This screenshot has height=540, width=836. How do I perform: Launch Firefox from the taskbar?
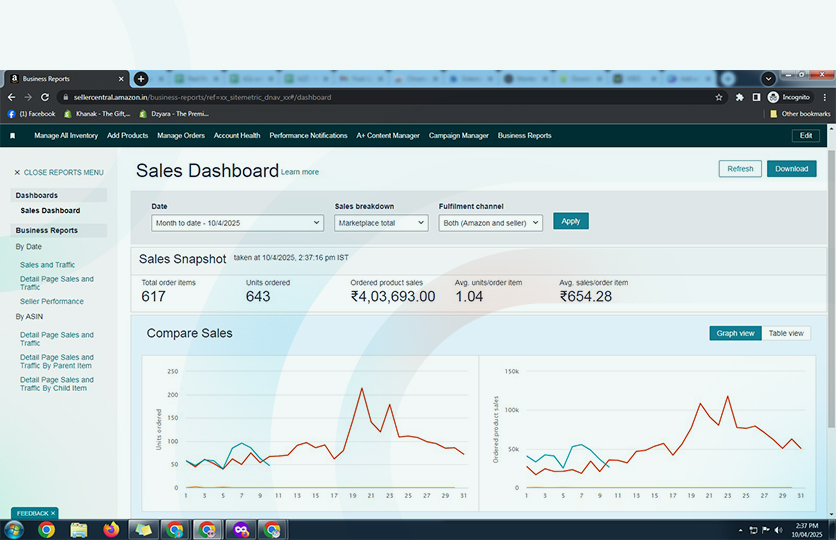(x=111, y=529)
